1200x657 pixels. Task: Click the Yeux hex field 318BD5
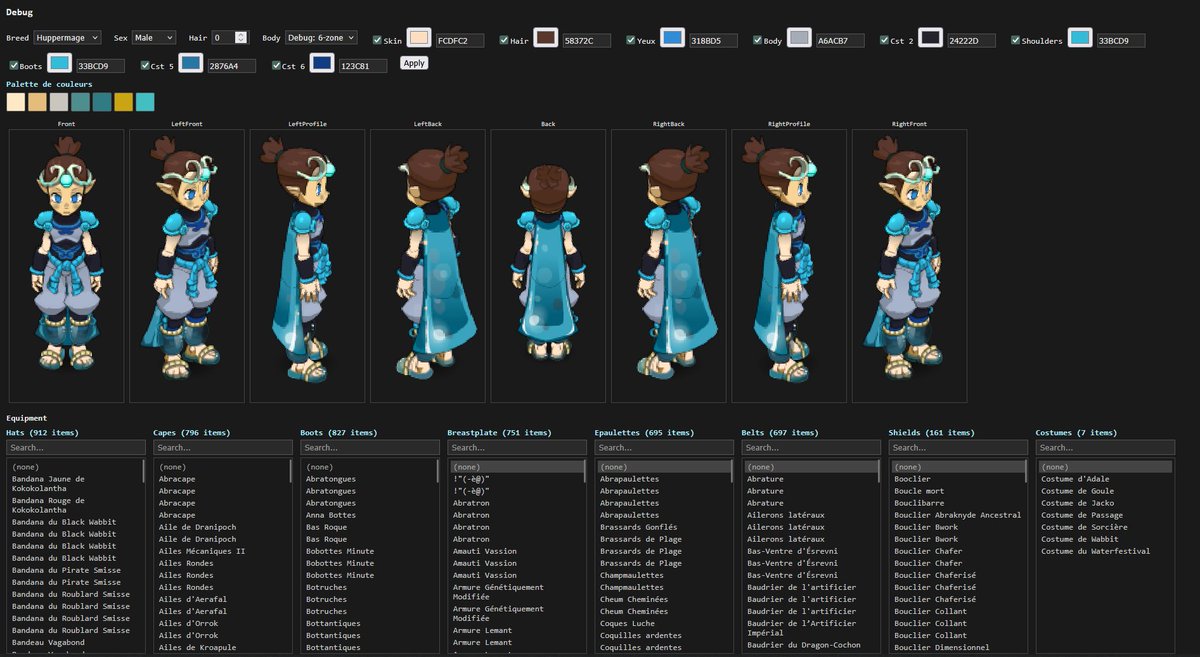(713, 41)
